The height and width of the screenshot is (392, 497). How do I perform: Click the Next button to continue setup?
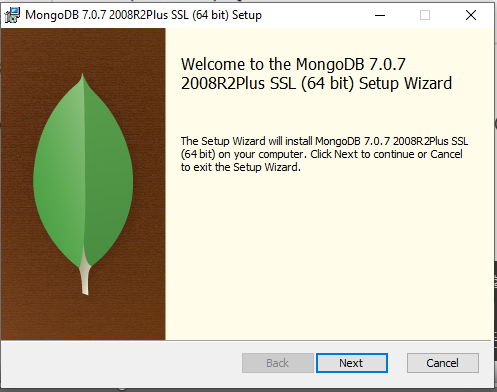click(x=352, y=363)
